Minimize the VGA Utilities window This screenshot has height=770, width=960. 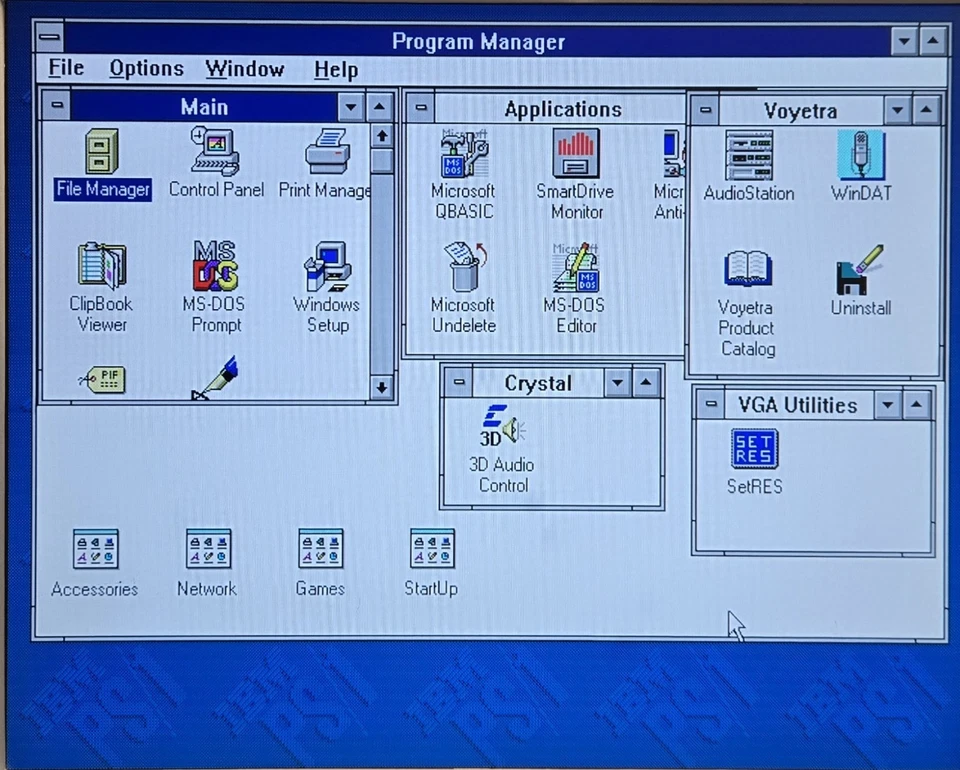[x=888, y=405]
